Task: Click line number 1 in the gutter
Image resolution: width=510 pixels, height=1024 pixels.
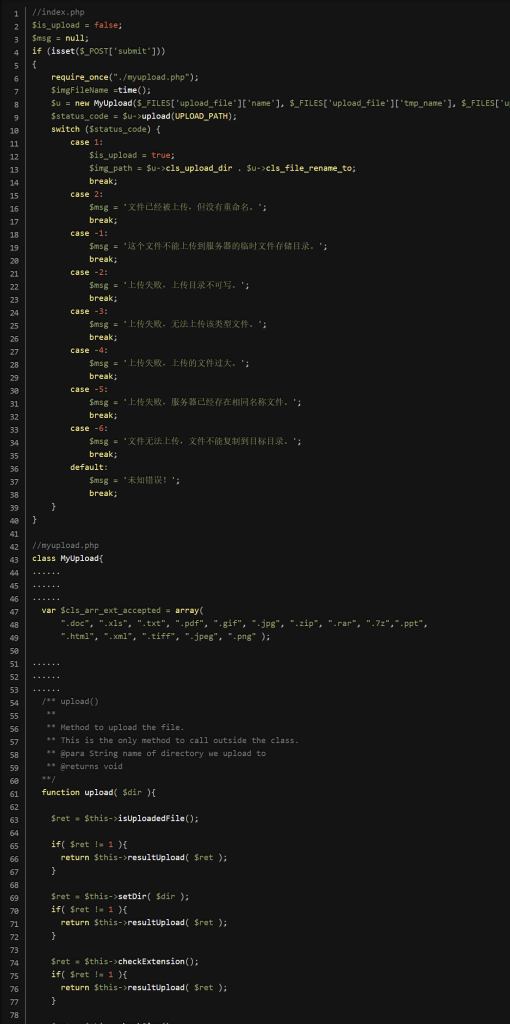Action: point(16,12)
